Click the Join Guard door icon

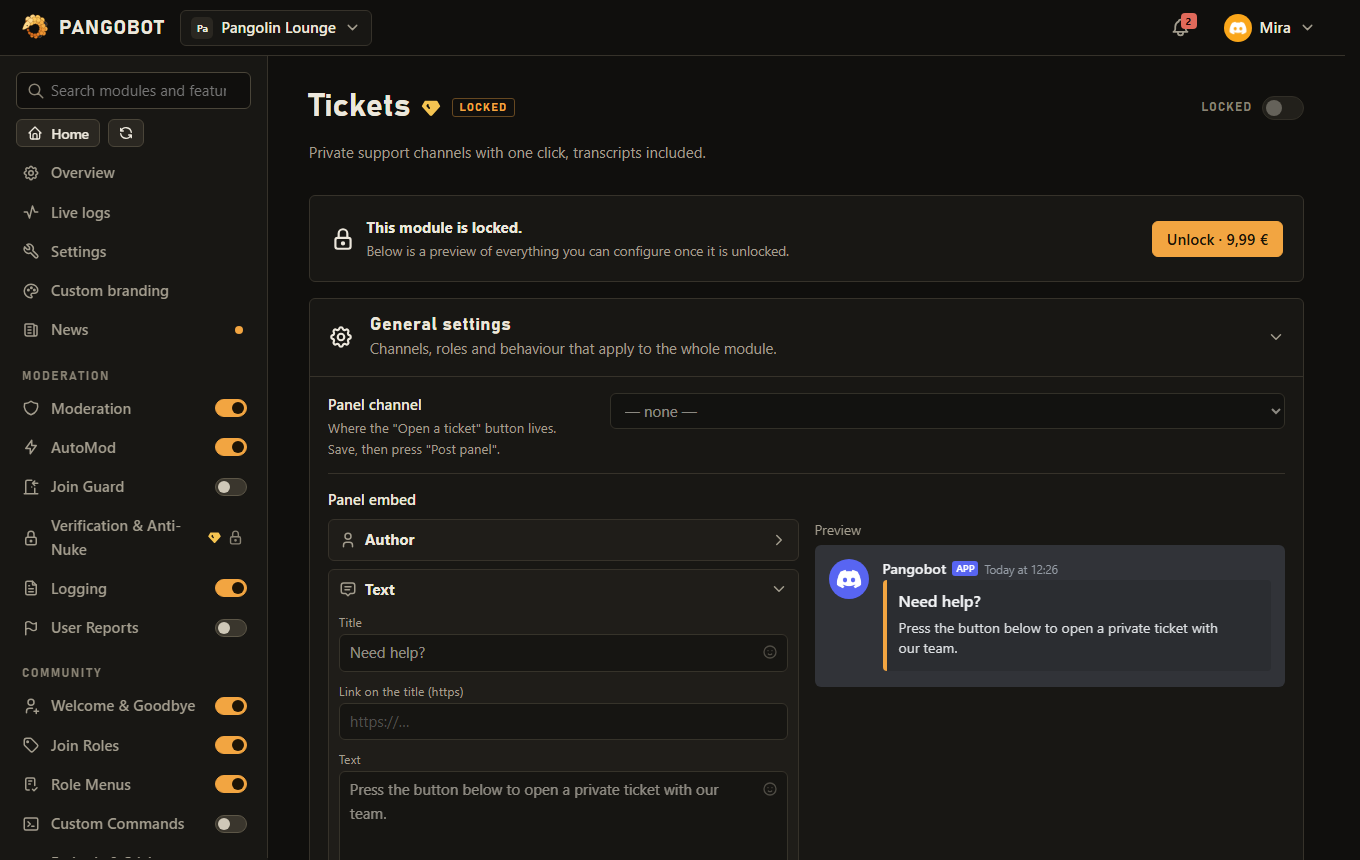coord(31,487)
